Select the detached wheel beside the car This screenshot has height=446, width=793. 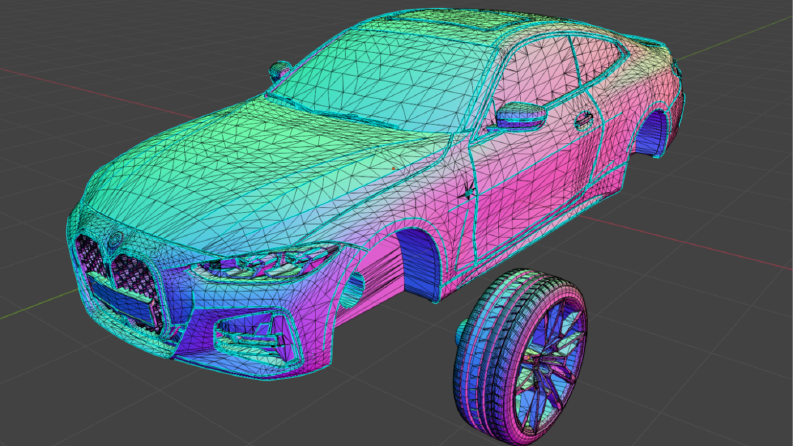tap(521, 358)
